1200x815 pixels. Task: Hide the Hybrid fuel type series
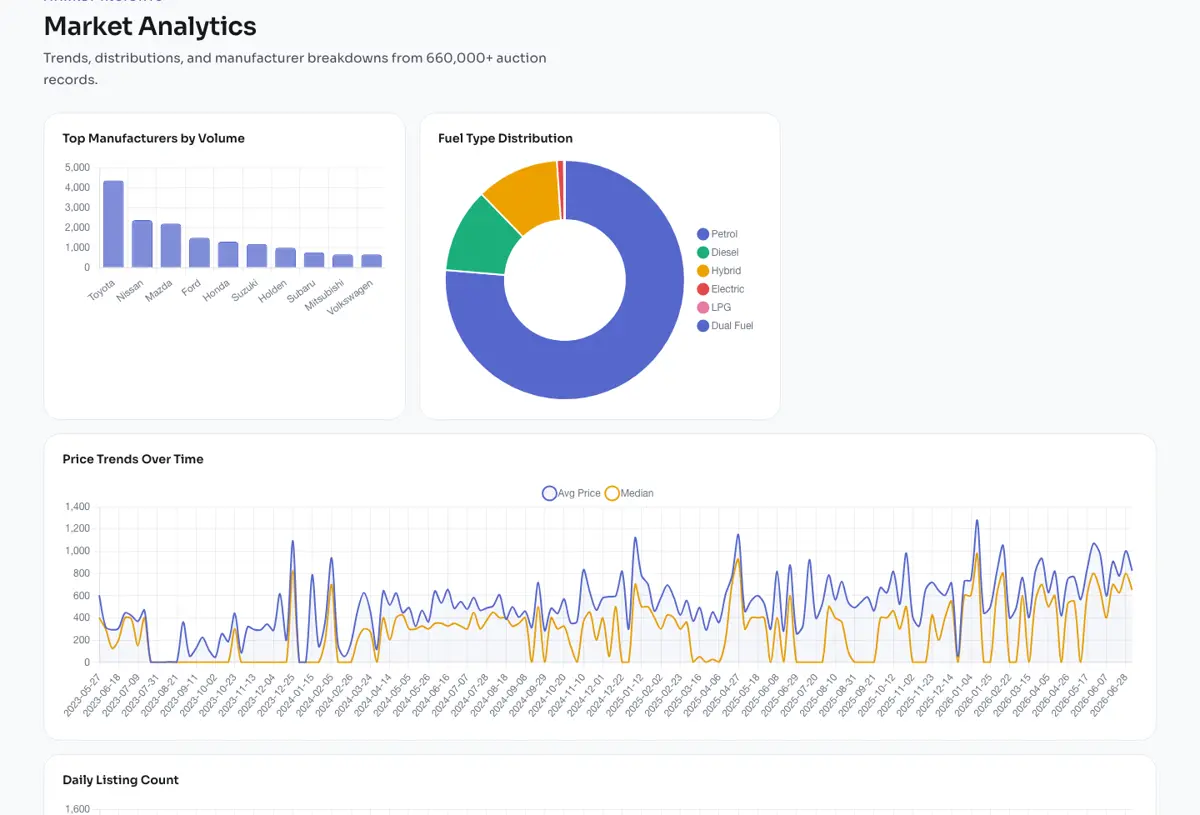718,271
